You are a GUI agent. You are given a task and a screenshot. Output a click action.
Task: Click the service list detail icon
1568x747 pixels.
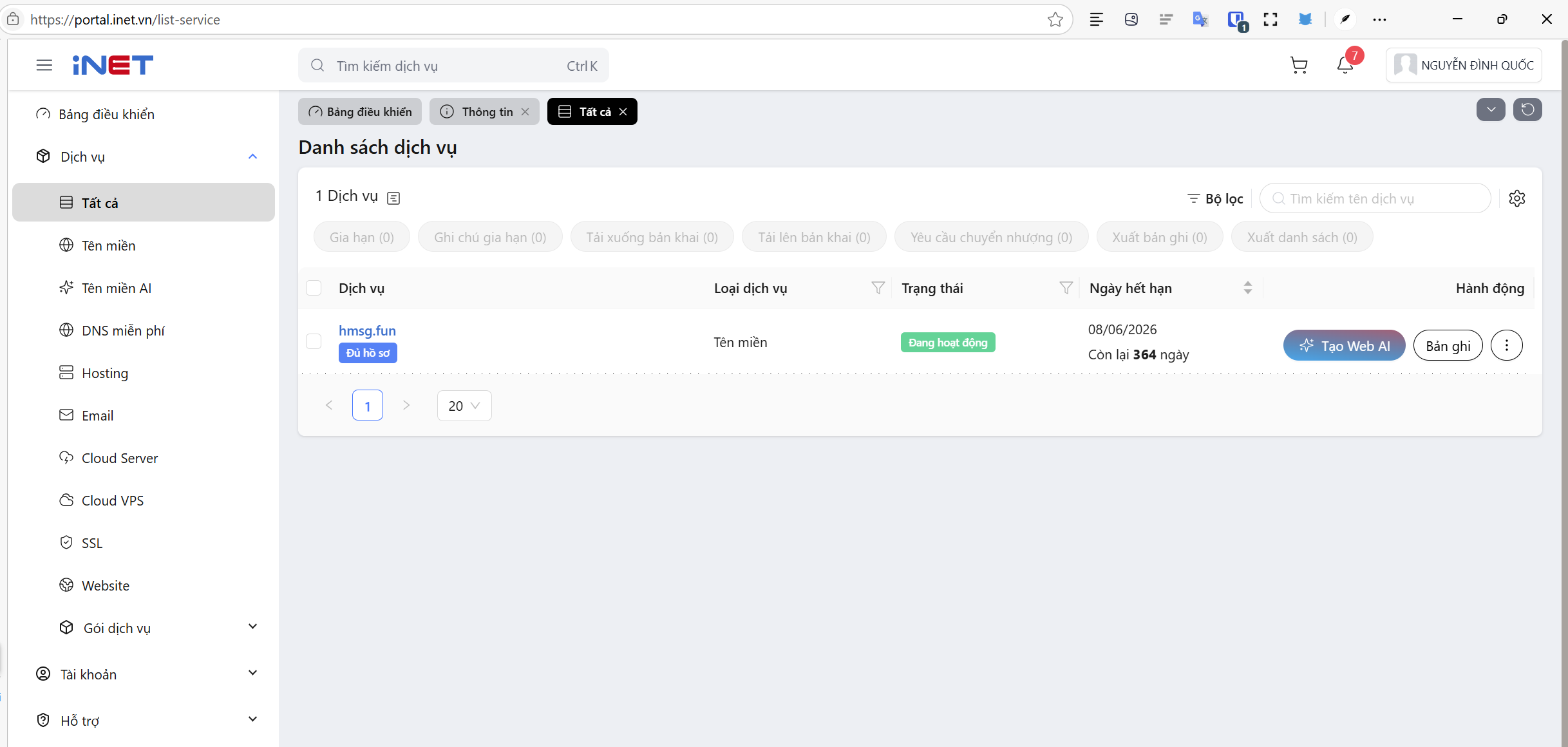pyautogui.click(x=393, y=198)
